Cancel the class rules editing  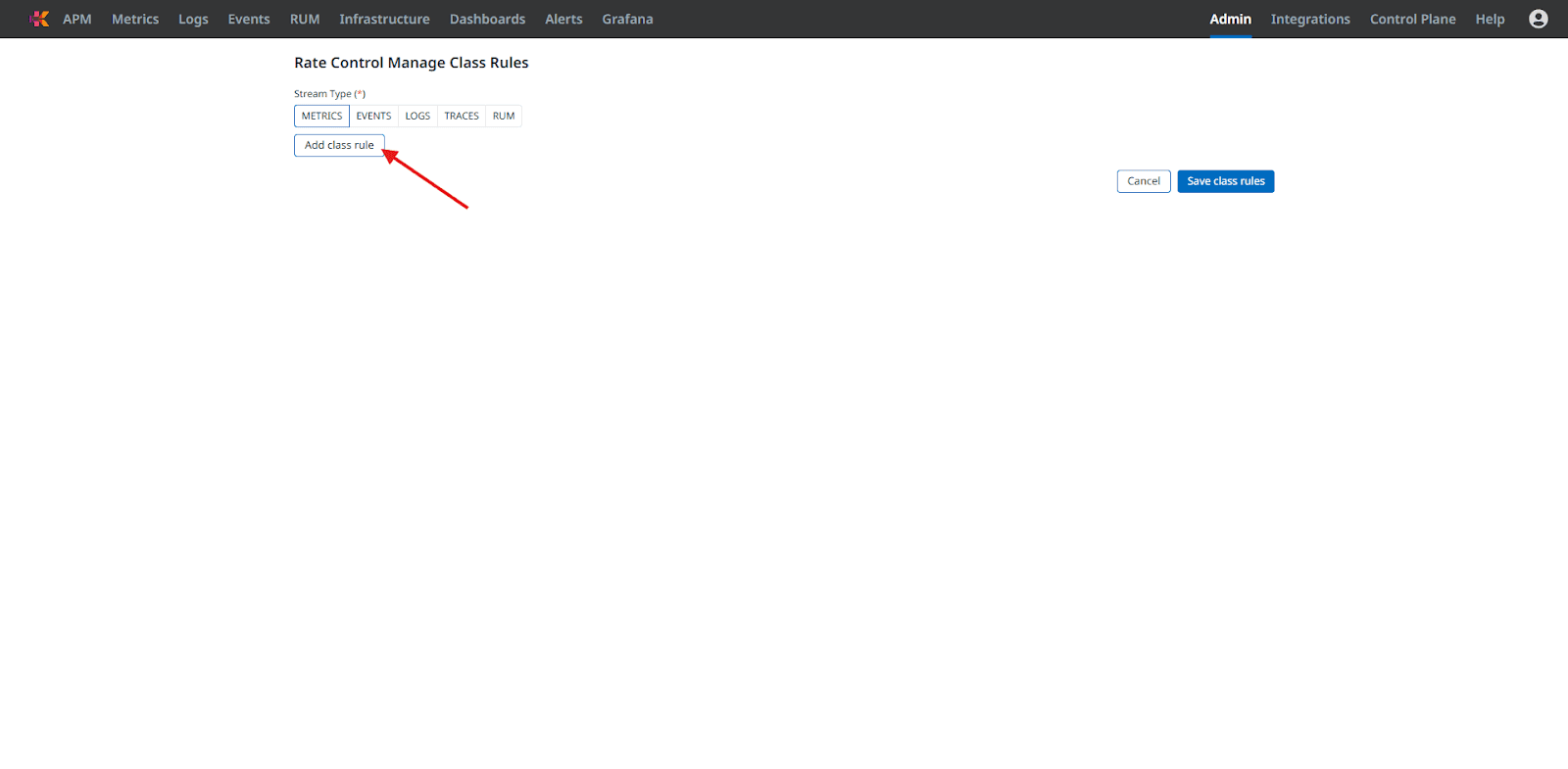[1144, 181]
